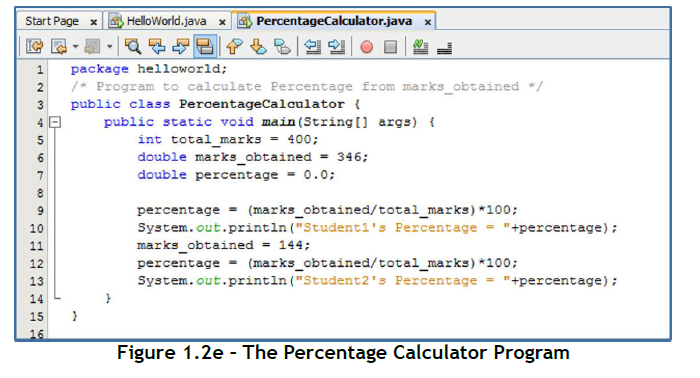Viewport: 700px width, 378px height.
Task: Start macro recording with red circle
Action: click(367, 47)
